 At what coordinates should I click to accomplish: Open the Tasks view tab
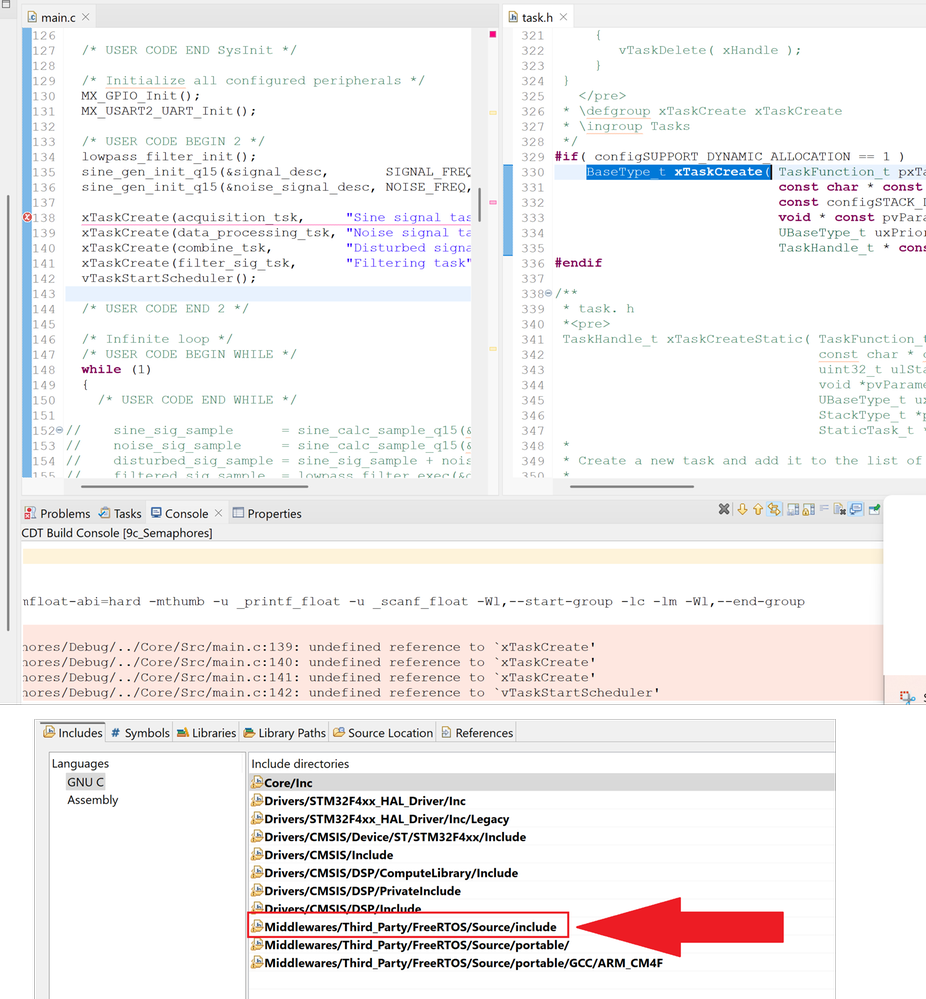120,513
